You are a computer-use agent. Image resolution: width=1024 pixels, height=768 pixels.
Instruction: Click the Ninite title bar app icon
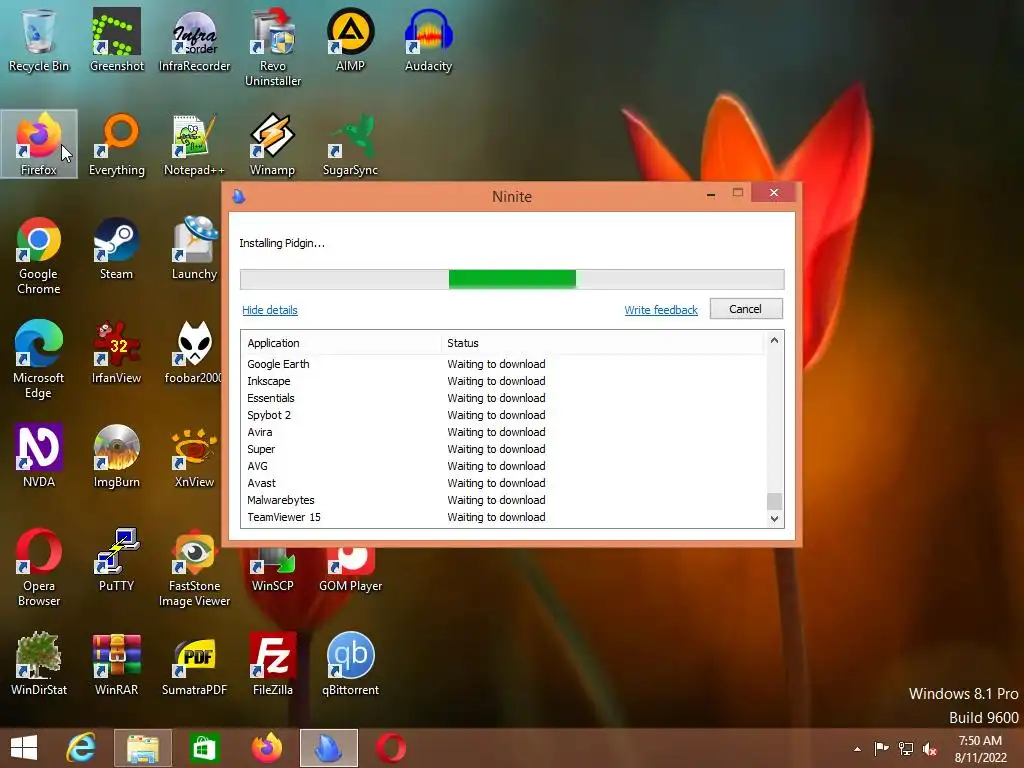[239, 196]
